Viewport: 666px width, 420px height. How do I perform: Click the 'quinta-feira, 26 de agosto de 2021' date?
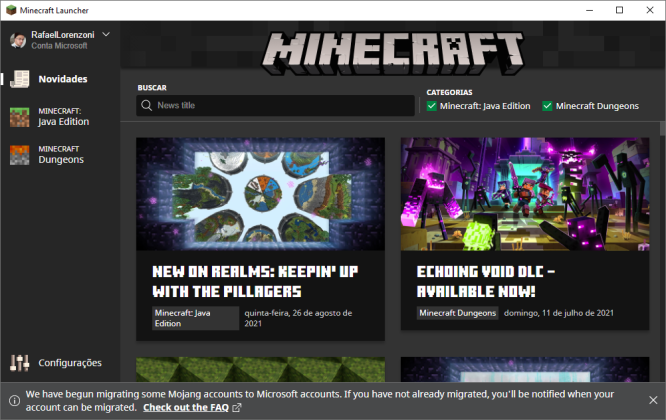coord(298,318)
